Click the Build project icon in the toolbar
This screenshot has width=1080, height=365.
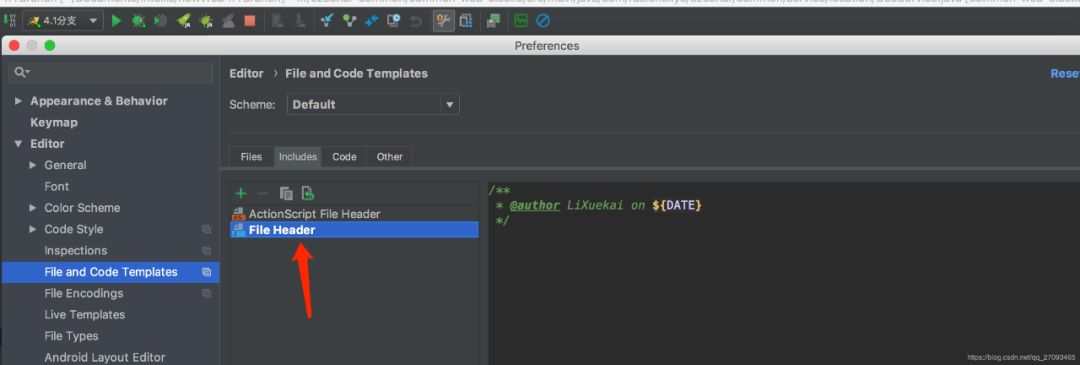(9, 21)
